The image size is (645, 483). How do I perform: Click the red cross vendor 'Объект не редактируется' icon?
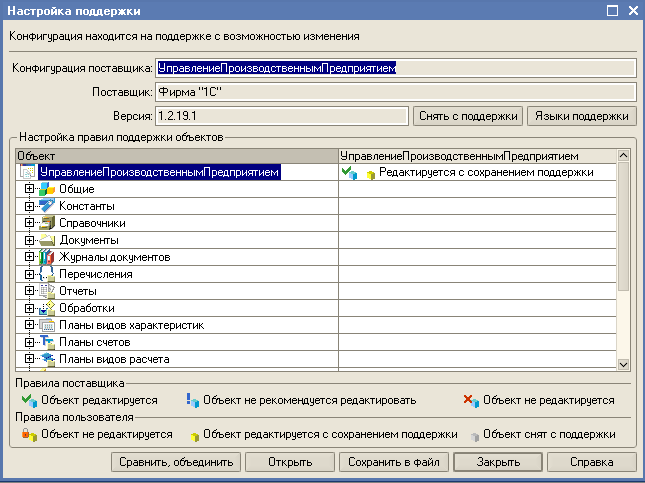tap(471, 400)
